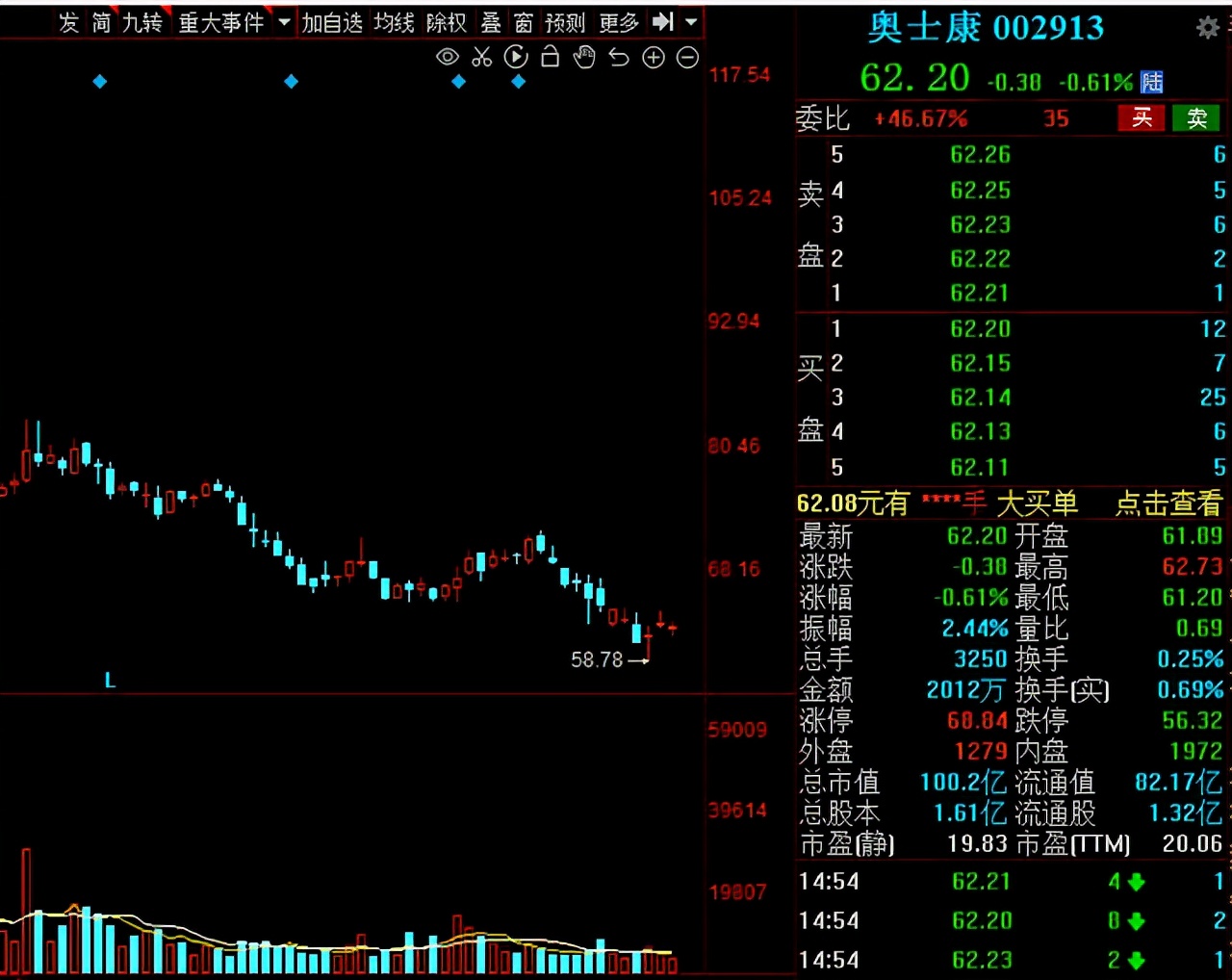Expand dropdown arrow at toolbar right end

[691, 21]
